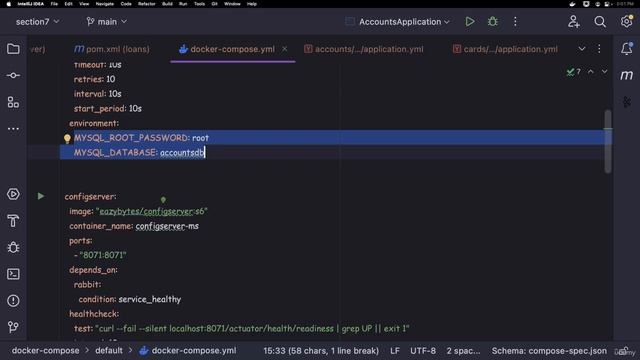
Task: Click the "8071:8071" port mapping
Action: coord(103,255)
